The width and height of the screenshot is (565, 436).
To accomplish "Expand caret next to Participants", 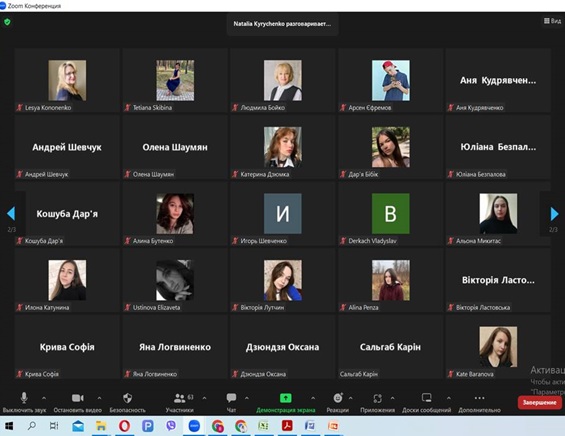I will [x=204, y=398].
